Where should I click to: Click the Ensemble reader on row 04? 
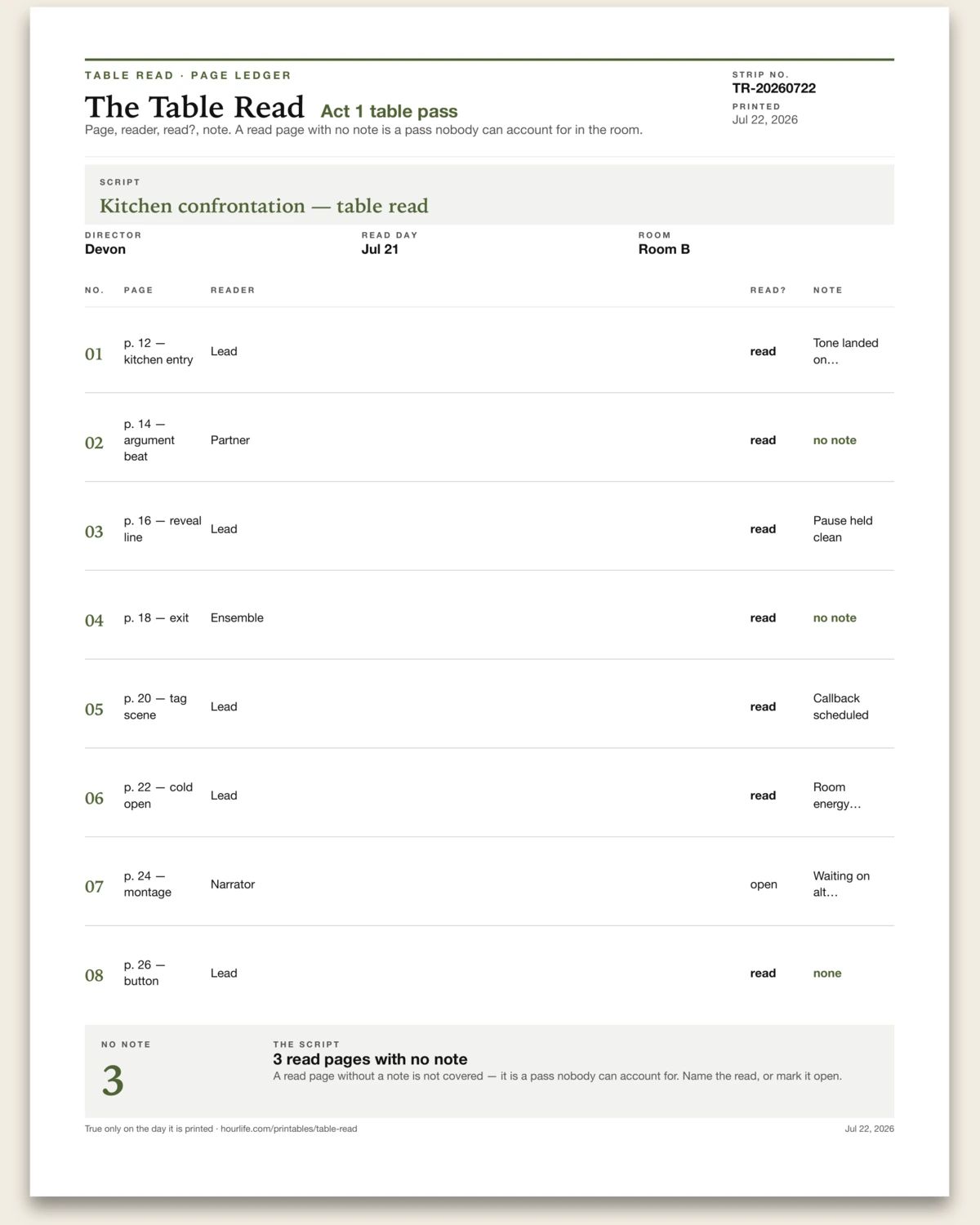point(237,618)
